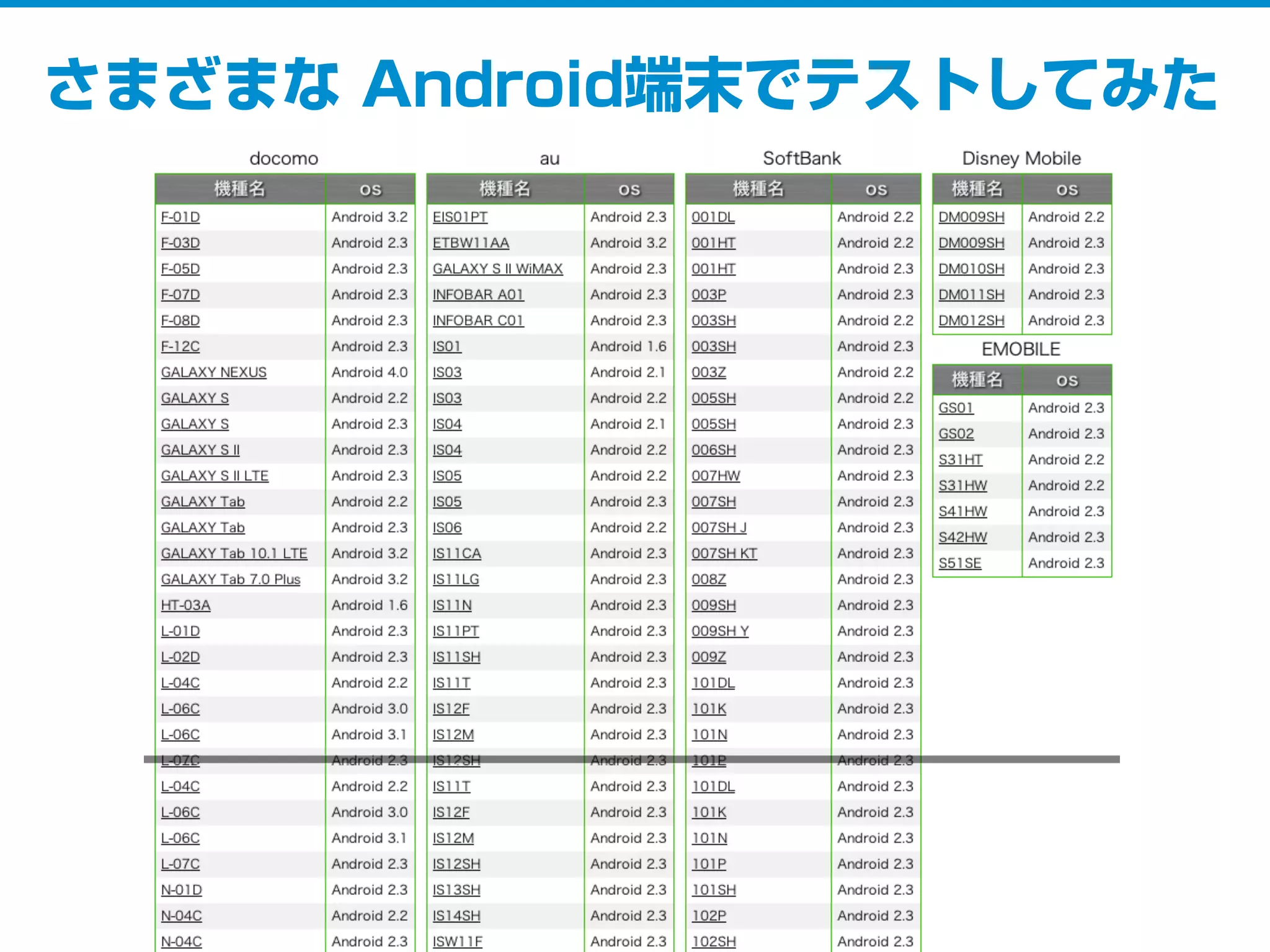Open DM009SH link with Android 2.2
The image size is (1270, 952).
(x=971, y=217)
